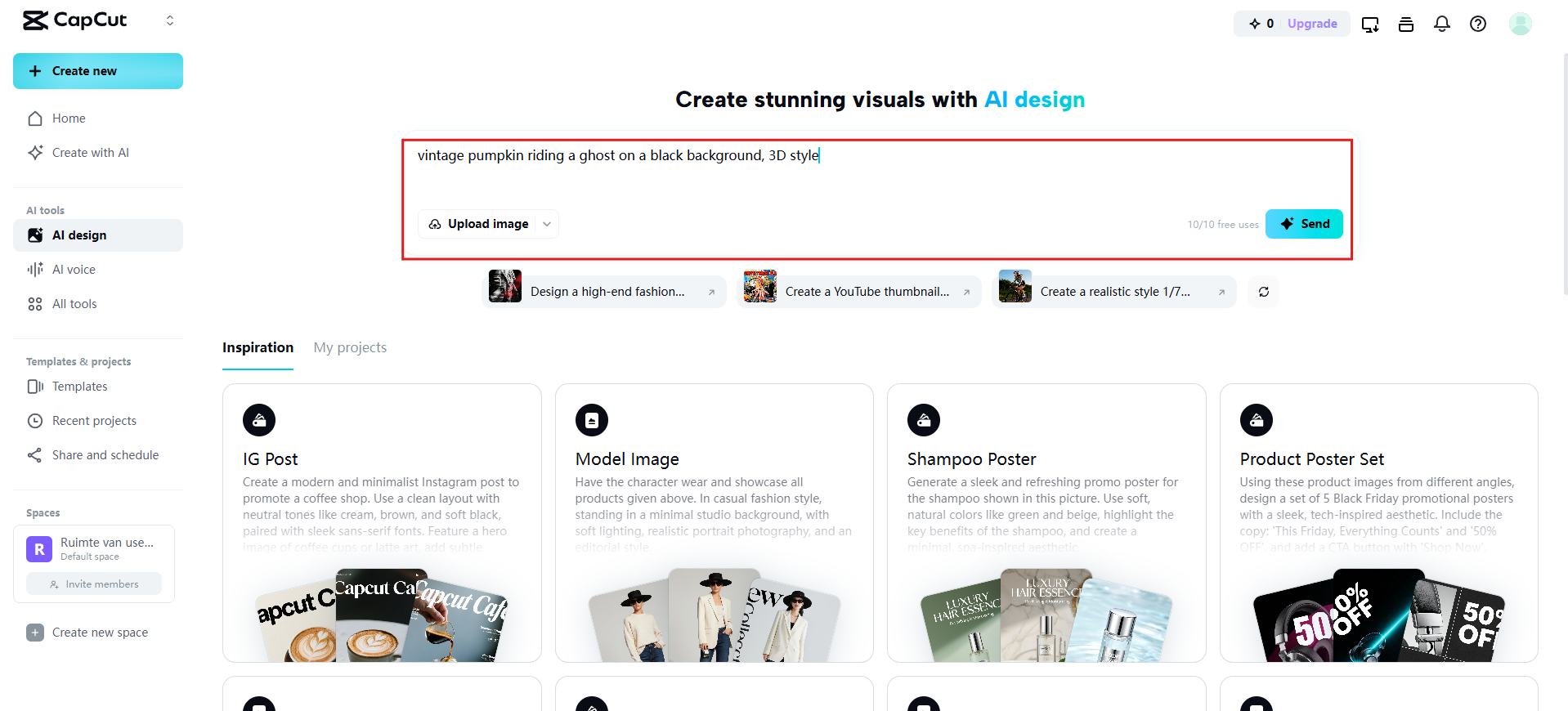This screenshot has height=711, width=1568.
Task: Open the help question mark icon
Action: (x=1478, y=24)
